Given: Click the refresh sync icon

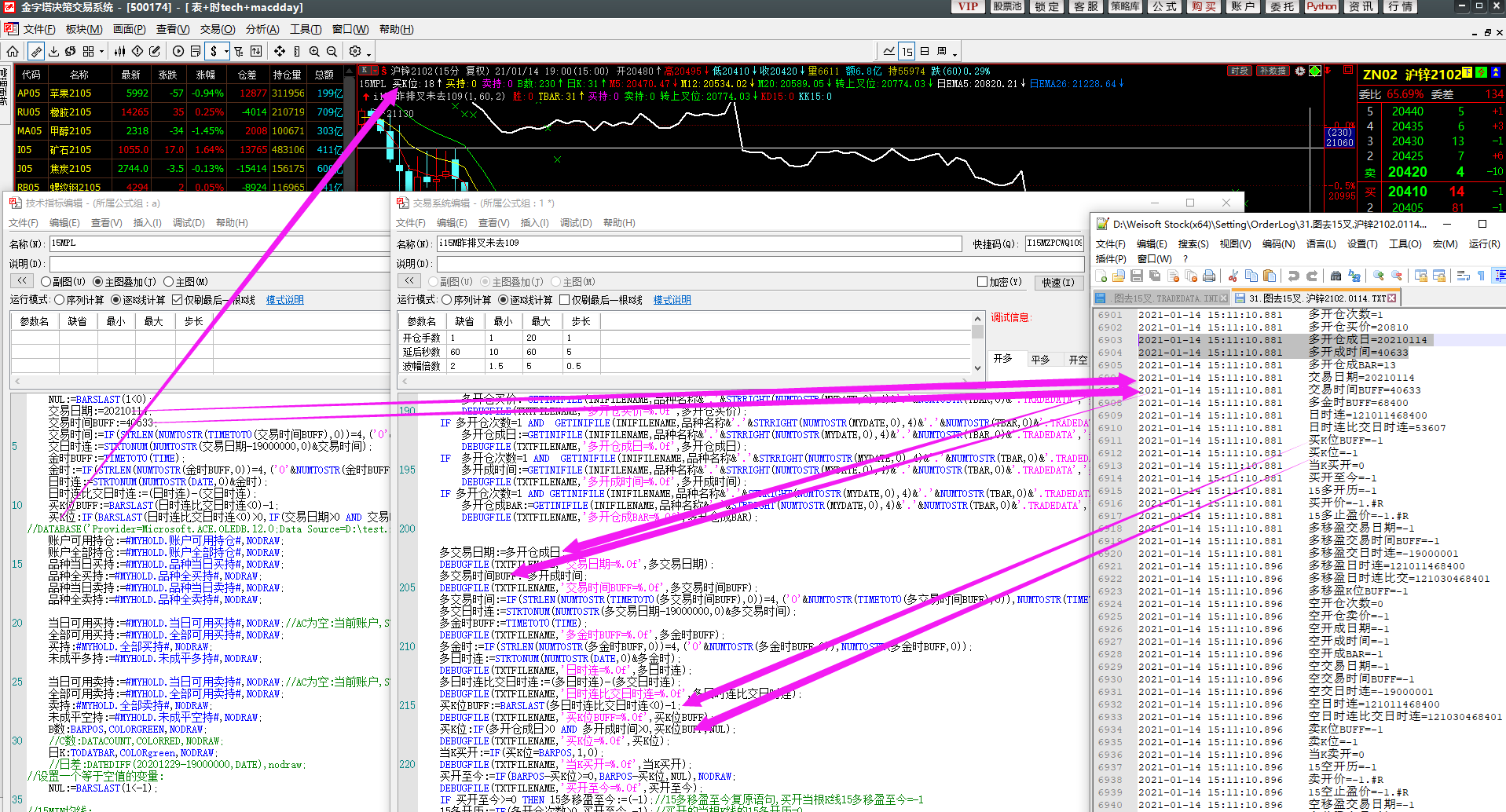Looking at the screenshot, I should pos(71,51).
